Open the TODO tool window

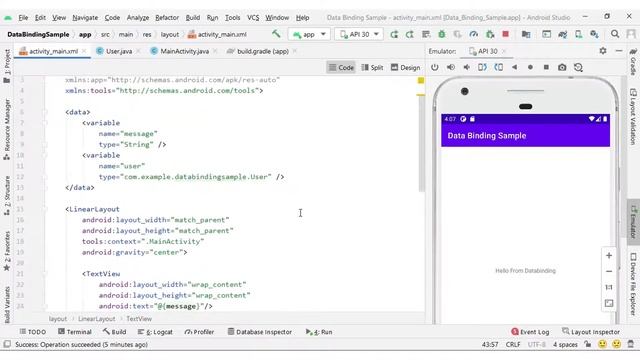[x=33, y=332]
